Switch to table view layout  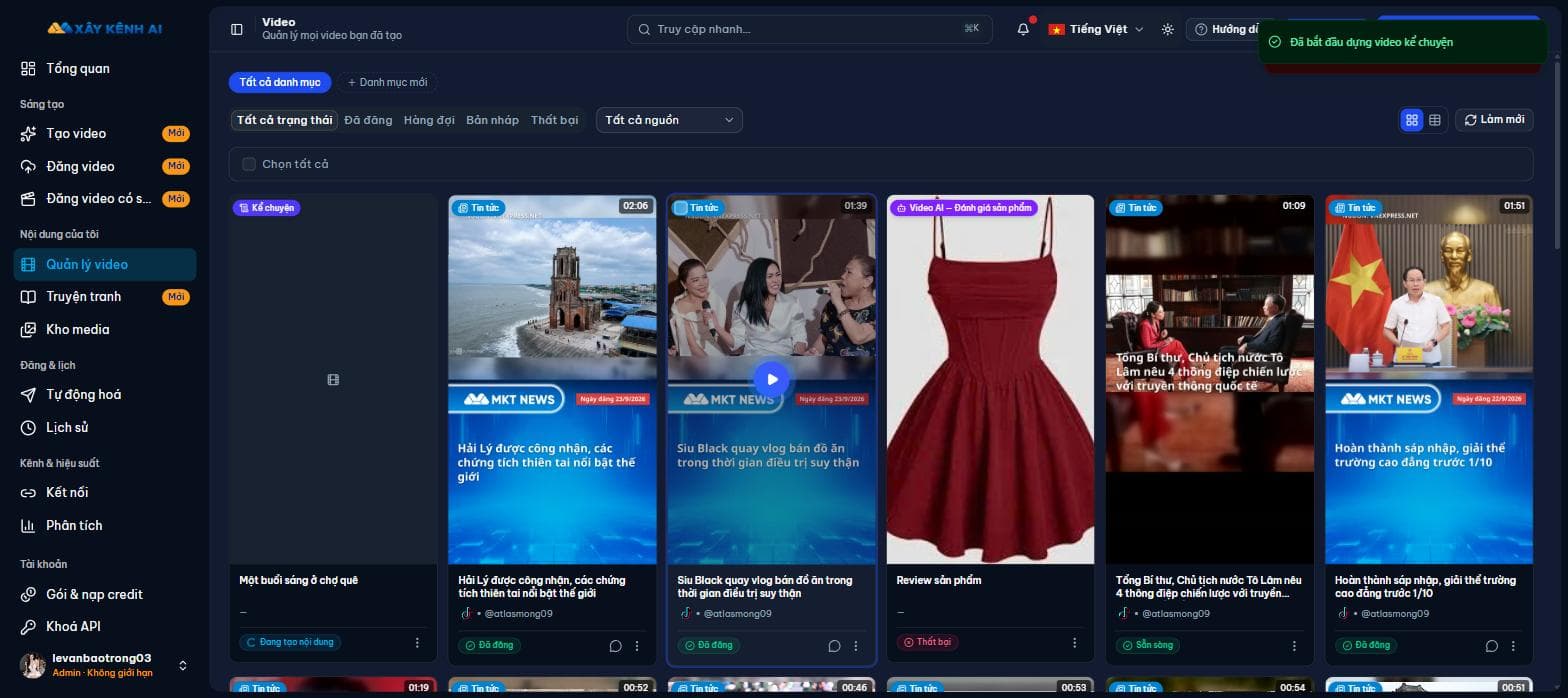(1435, 120)
